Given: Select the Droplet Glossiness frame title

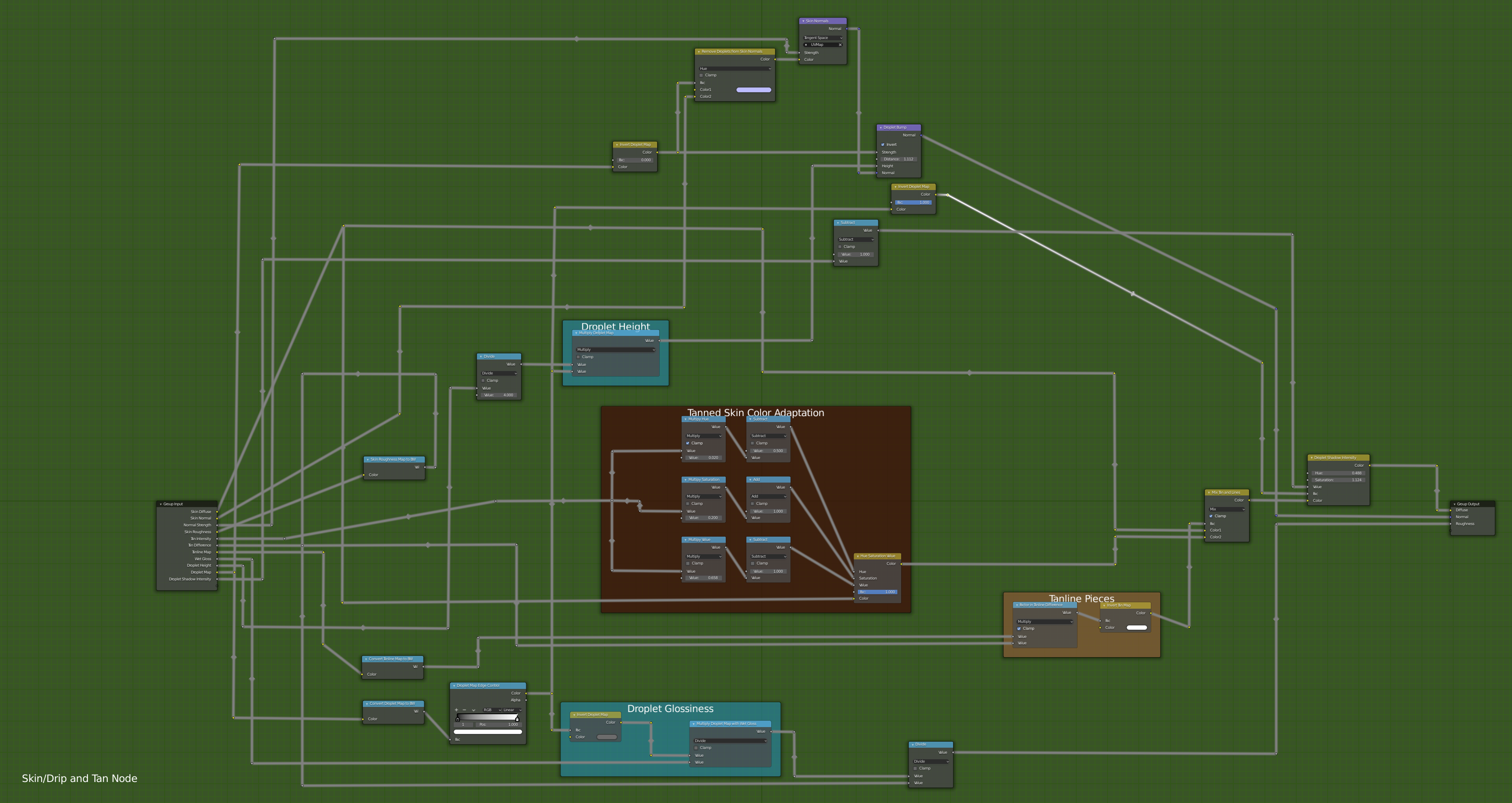Looking at the screenshot, I should [x=670, y=709].
